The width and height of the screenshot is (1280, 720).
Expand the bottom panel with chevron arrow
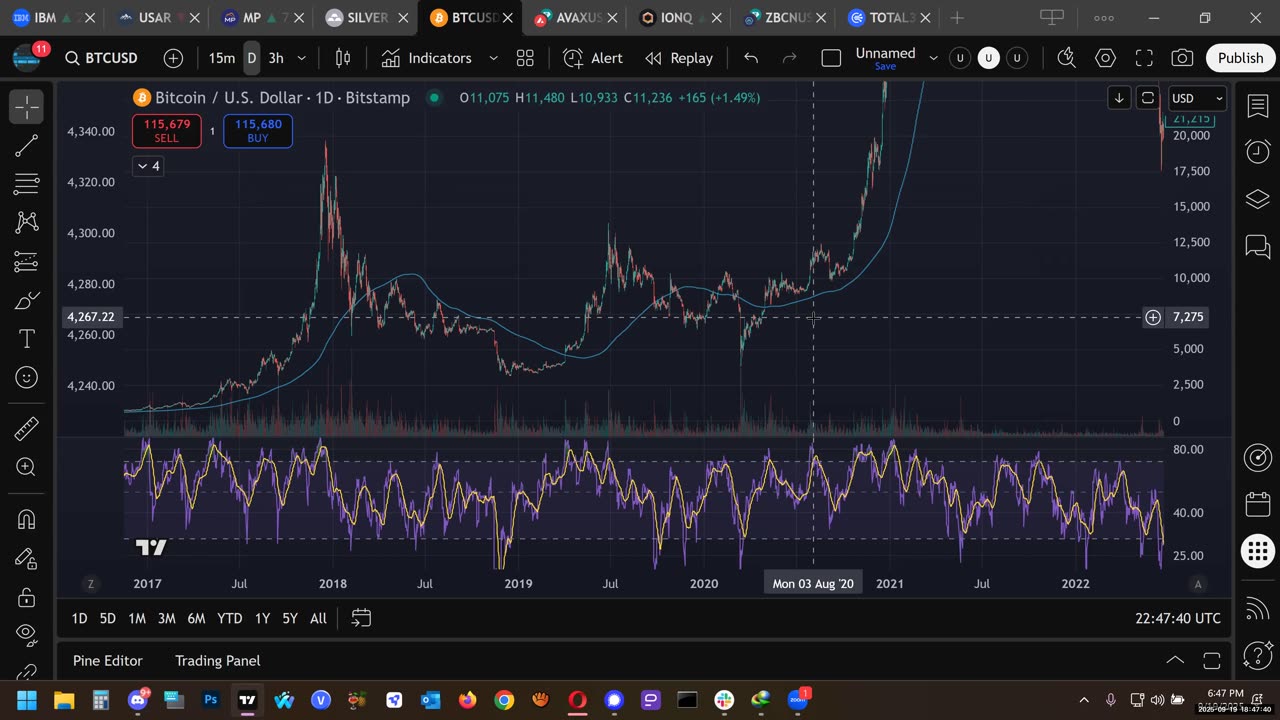point(1175,660)
